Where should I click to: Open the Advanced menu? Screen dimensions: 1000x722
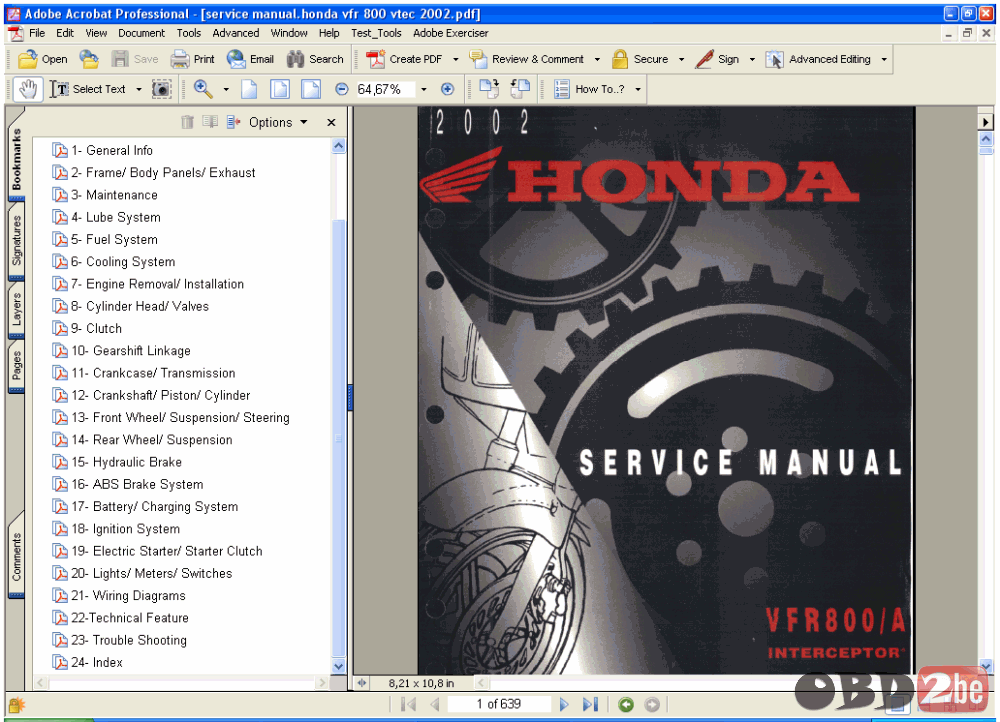point(236,33)
